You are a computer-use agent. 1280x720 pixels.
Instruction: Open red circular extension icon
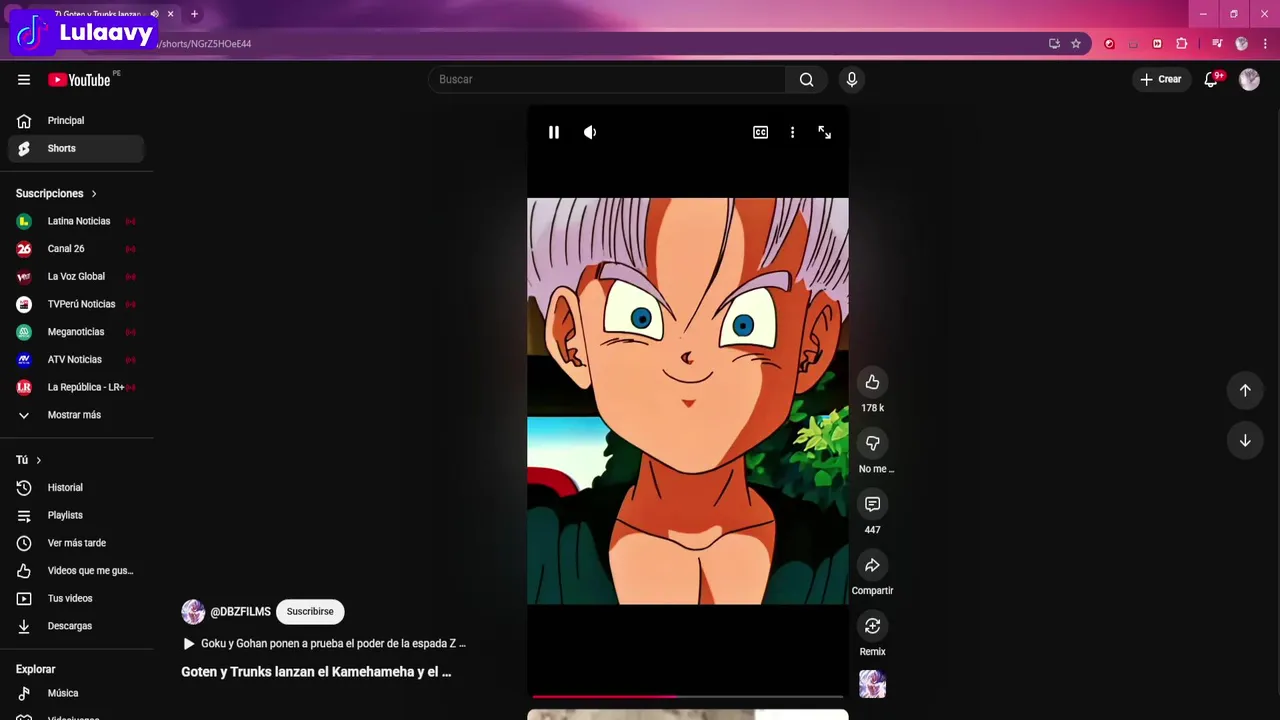tap(1109, 44)
